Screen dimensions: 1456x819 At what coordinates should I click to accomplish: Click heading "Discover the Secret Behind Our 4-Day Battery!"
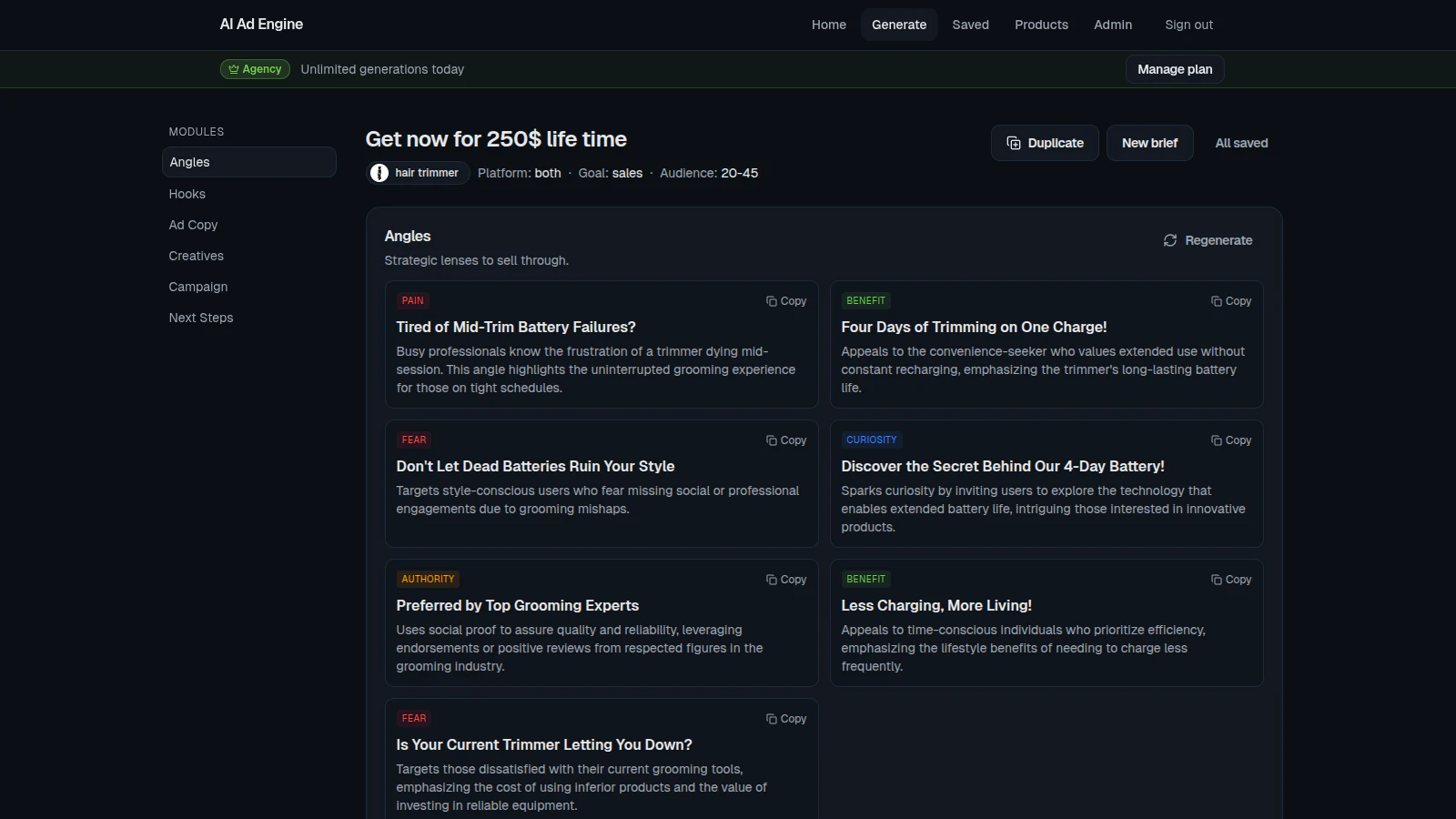pos(1003,466)
